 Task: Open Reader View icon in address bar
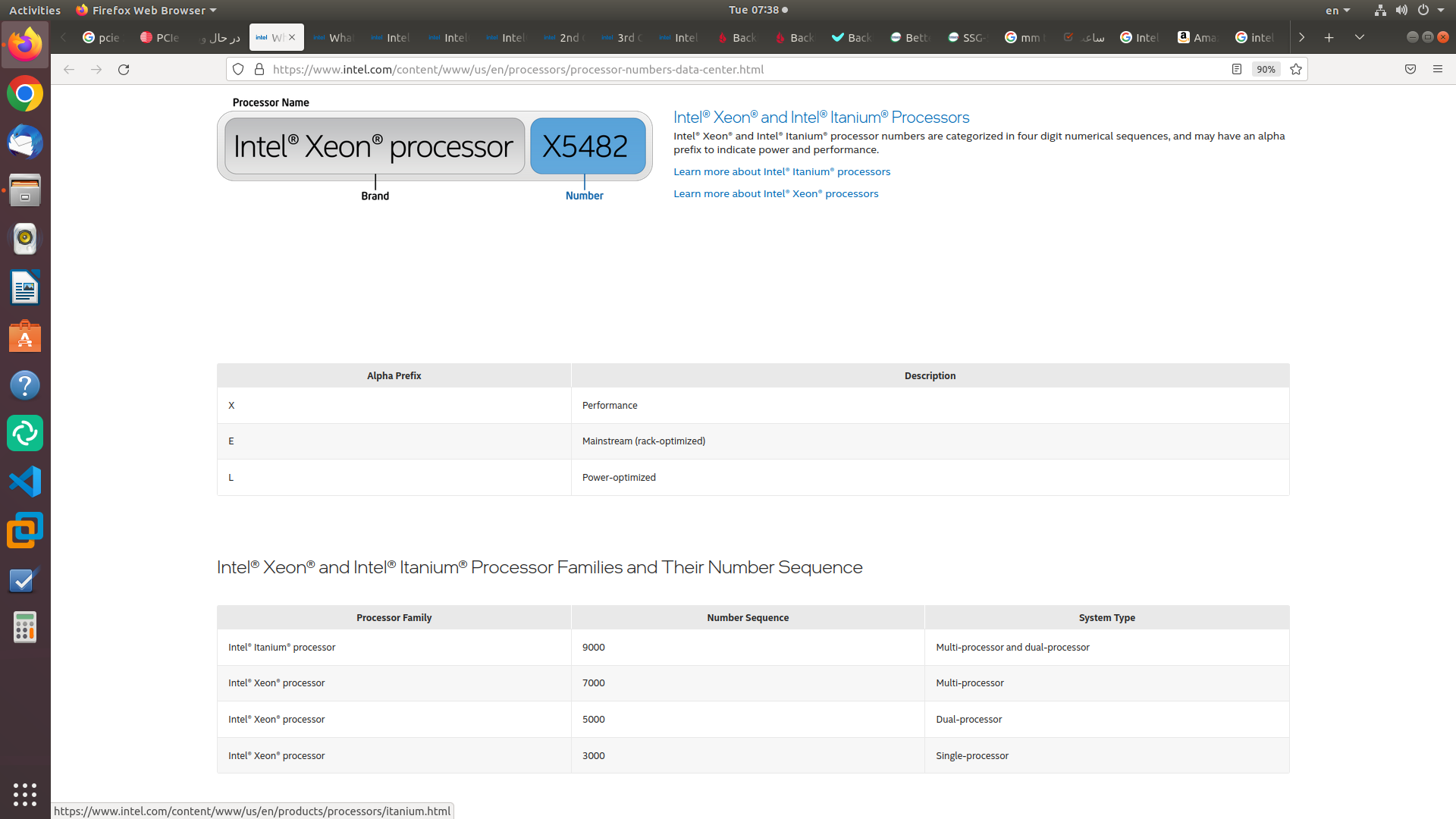(x=1236, y=69)
